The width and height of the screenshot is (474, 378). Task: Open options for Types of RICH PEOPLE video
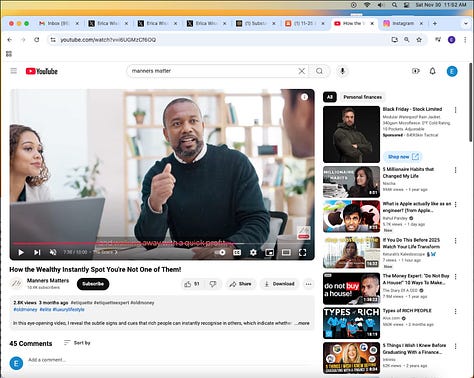[x=456, y=311]
